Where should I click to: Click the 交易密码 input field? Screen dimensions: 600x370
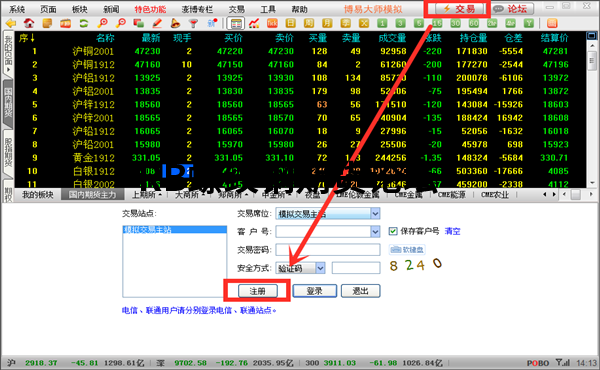click(x=328, y=249)
